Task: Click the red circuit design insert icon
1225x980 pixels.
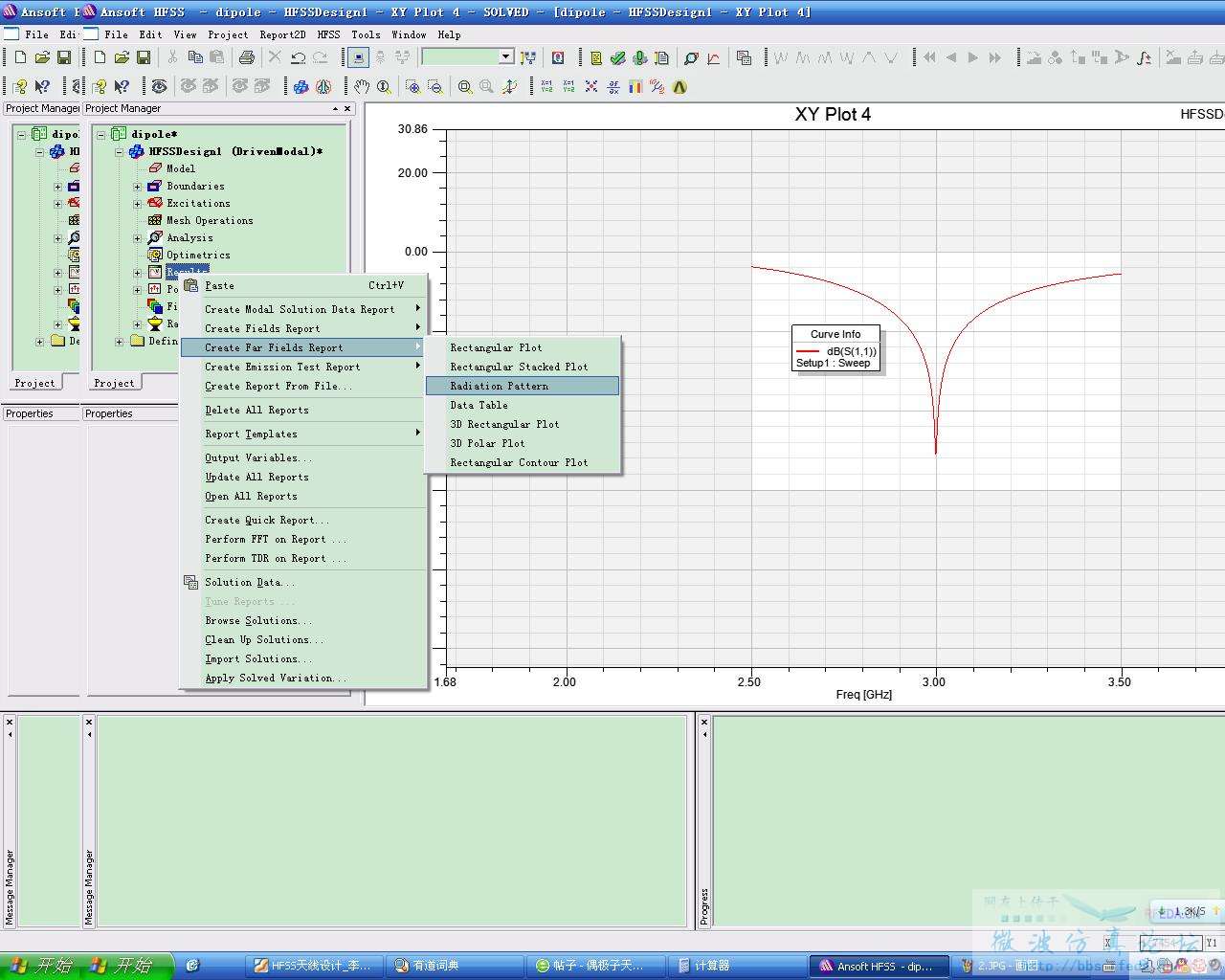Action: pyautogui.click(x=323, y=87)
